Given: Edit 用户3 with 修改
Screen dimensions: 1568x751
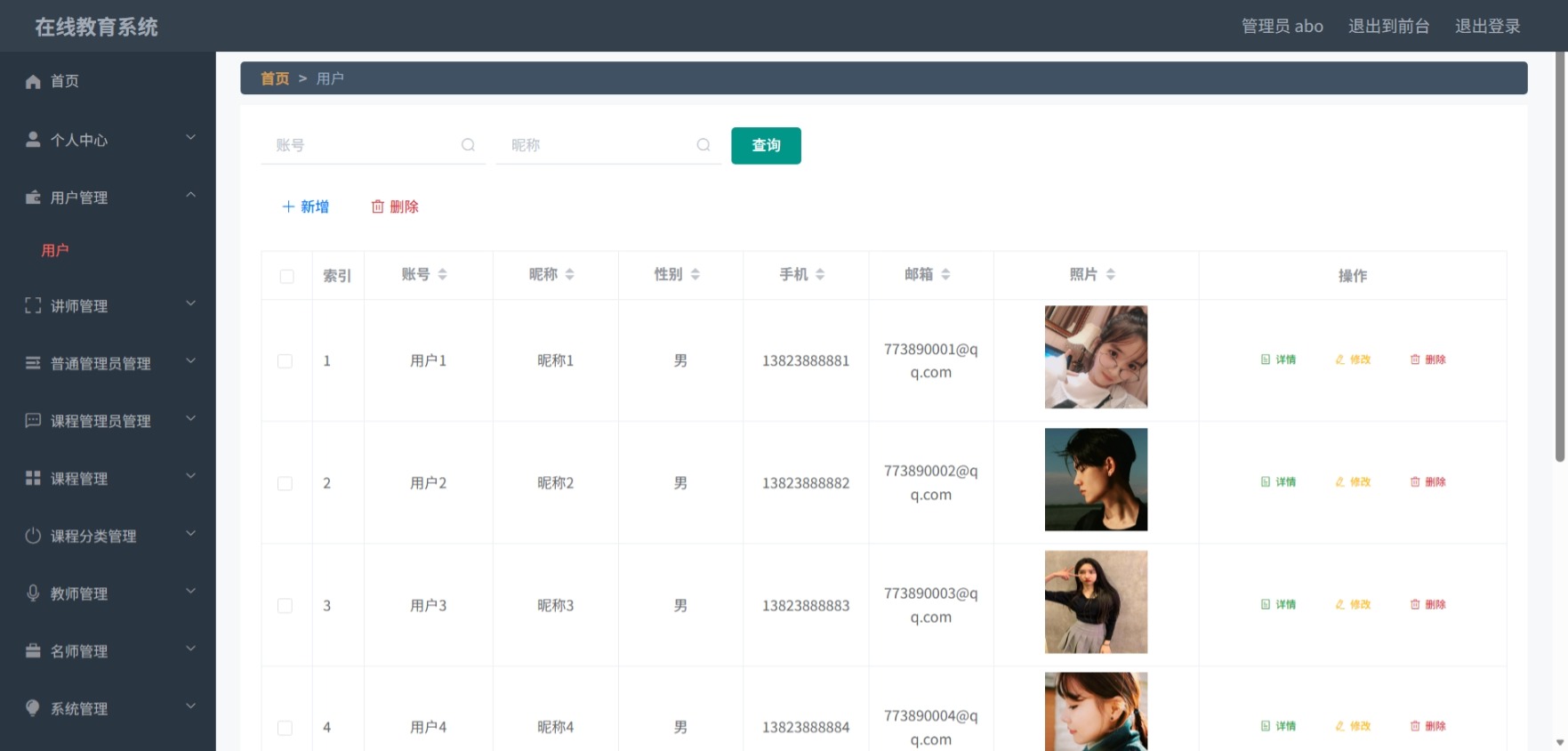Looking at the screenshot, I should point(1353,604).
